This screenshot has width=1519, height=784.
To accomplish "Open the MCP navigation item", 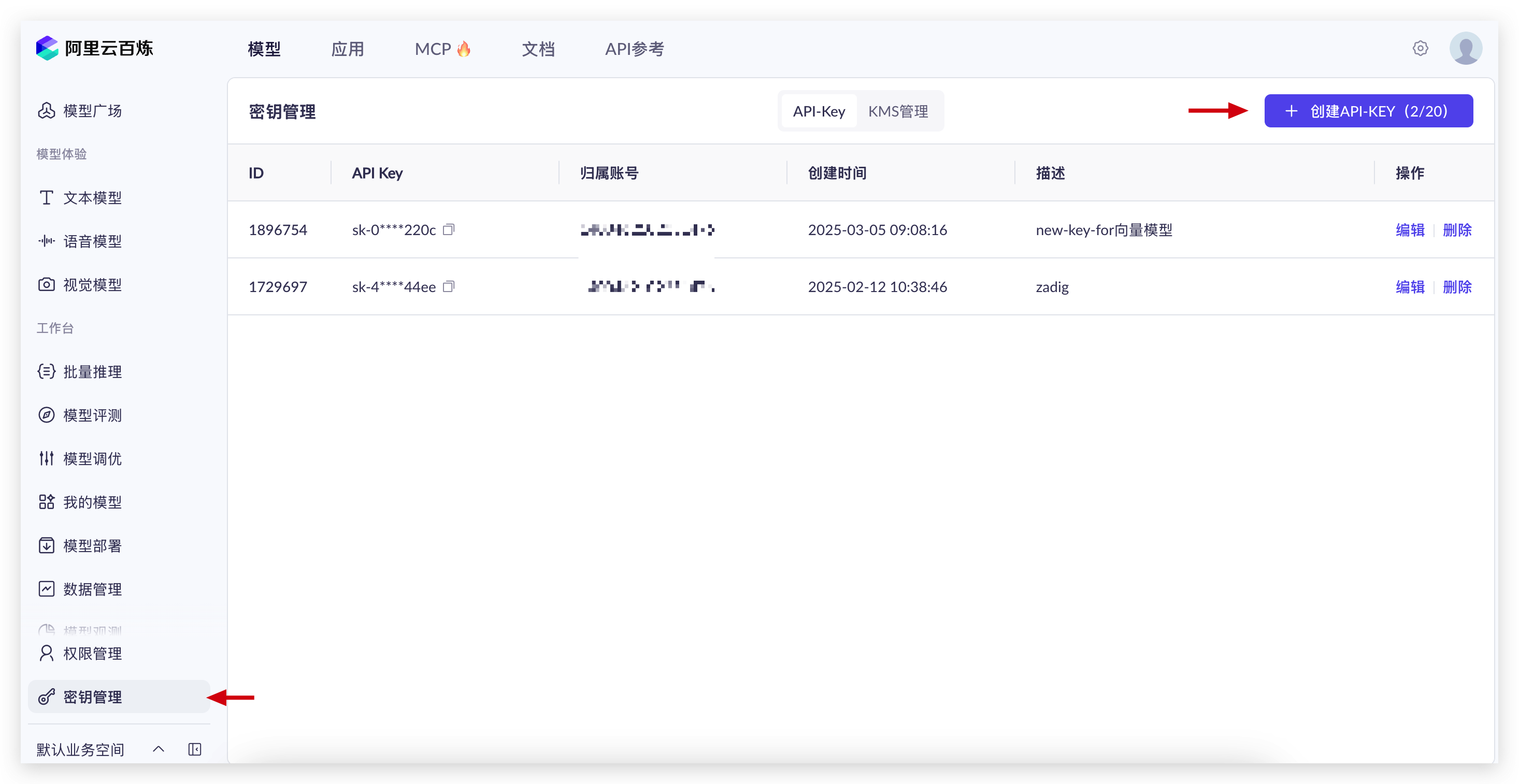I will 443,49.
